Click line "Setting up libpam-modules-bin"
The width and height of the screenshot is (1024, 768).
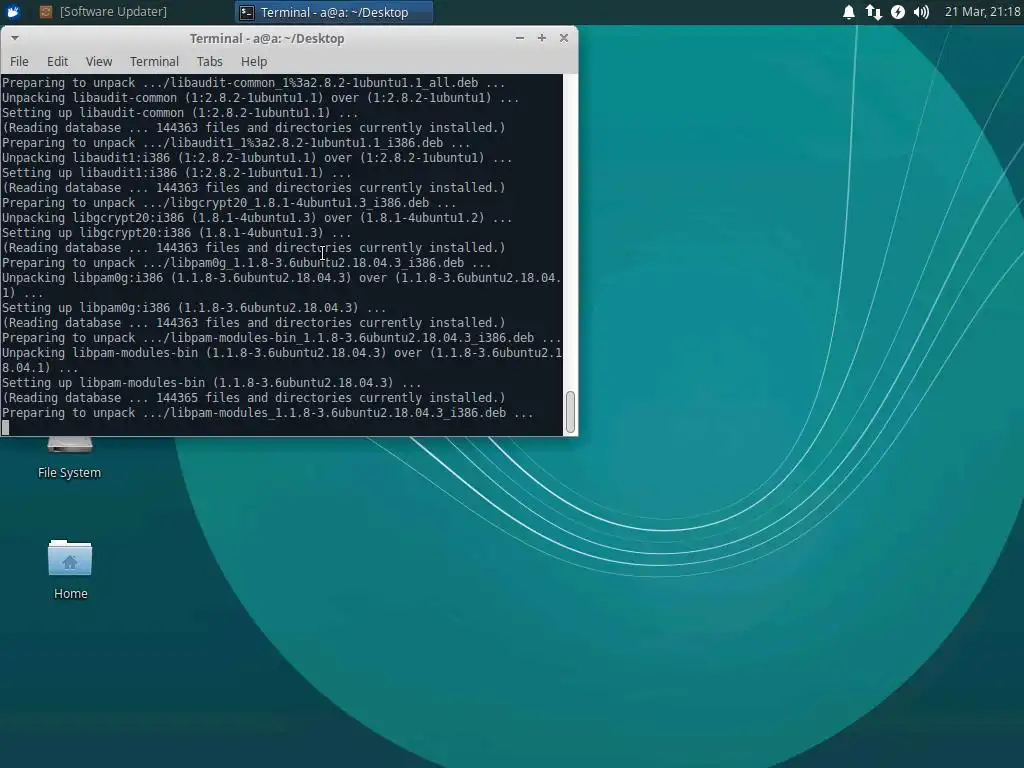[x=212, y=383]
